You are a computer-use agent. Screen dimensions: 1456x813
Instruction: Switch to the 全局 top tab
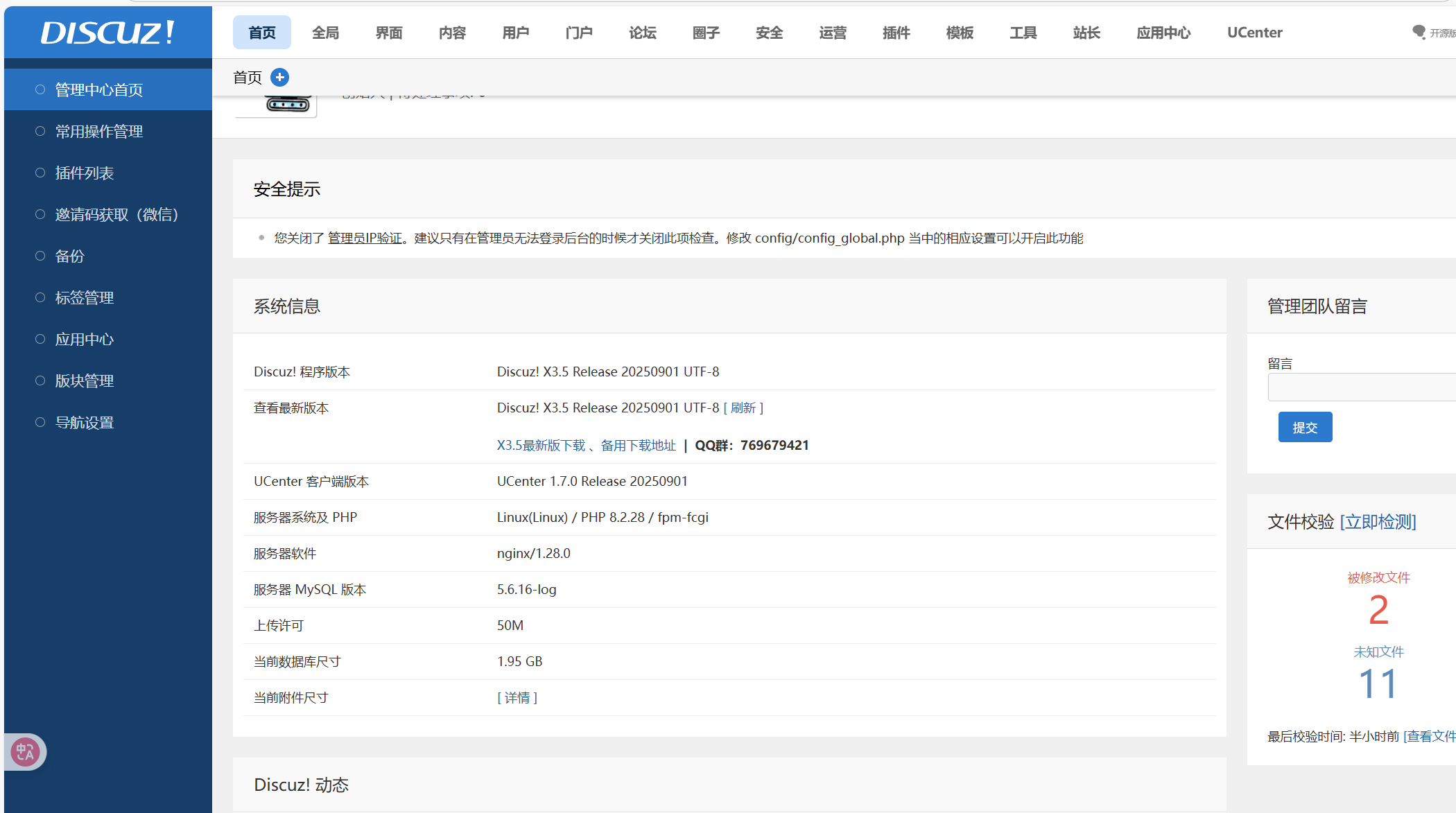coord(325,33)
